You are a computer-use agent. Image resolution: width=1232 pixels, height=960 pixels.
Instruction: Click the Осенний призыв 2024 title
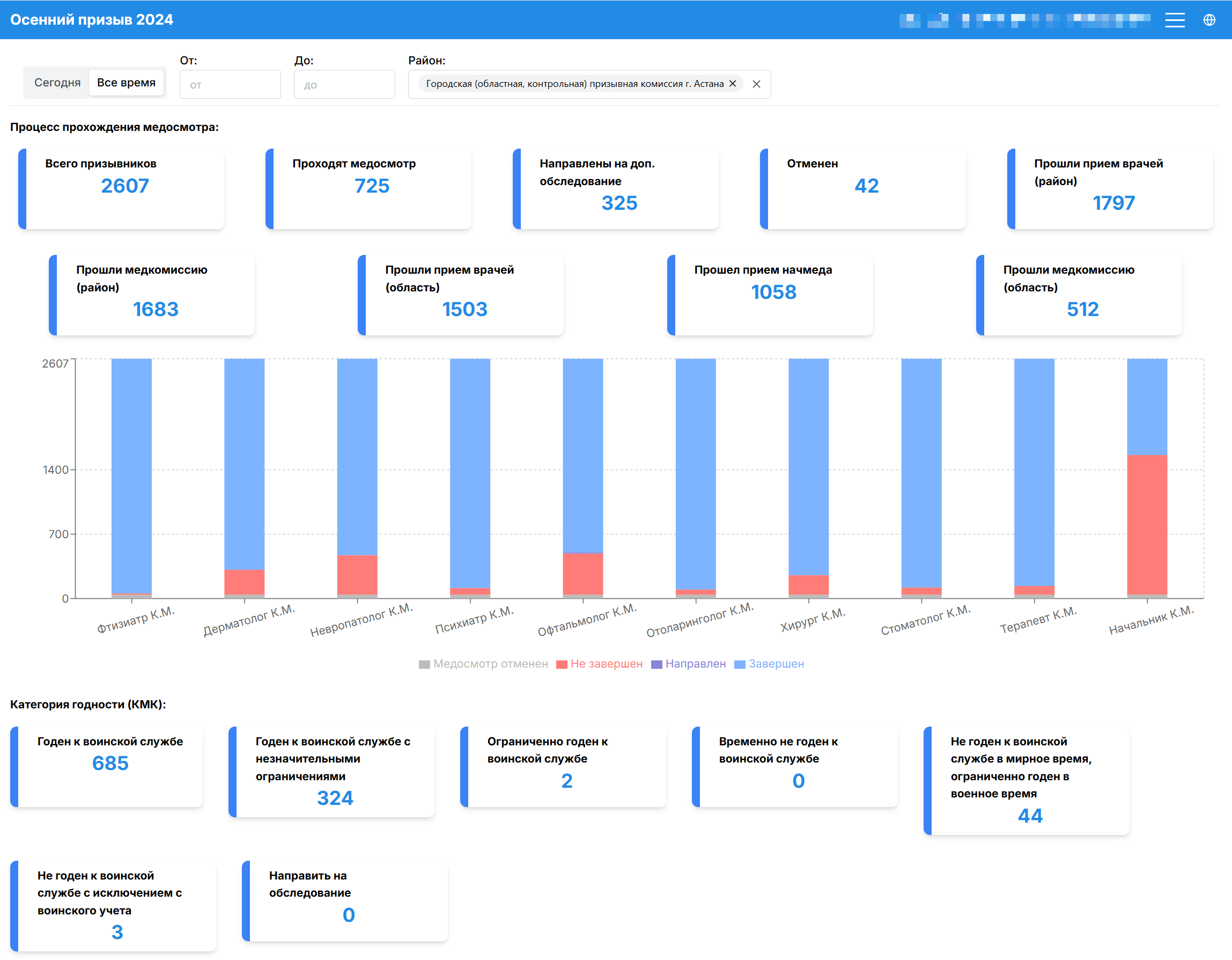91,20
